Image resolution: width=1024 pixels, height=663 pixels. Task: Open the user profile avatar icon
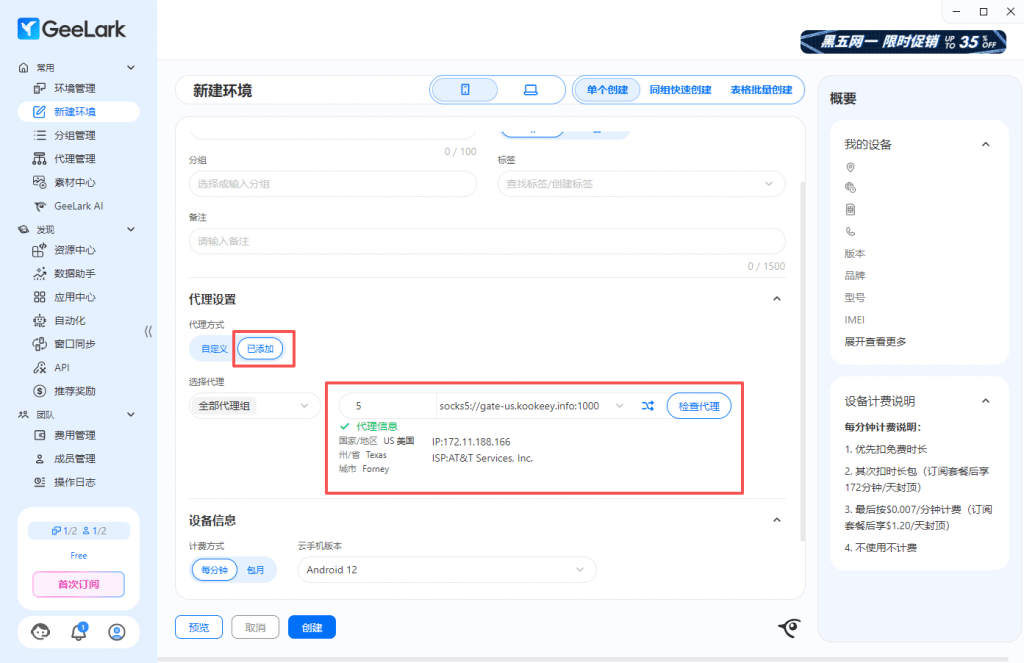117,631
